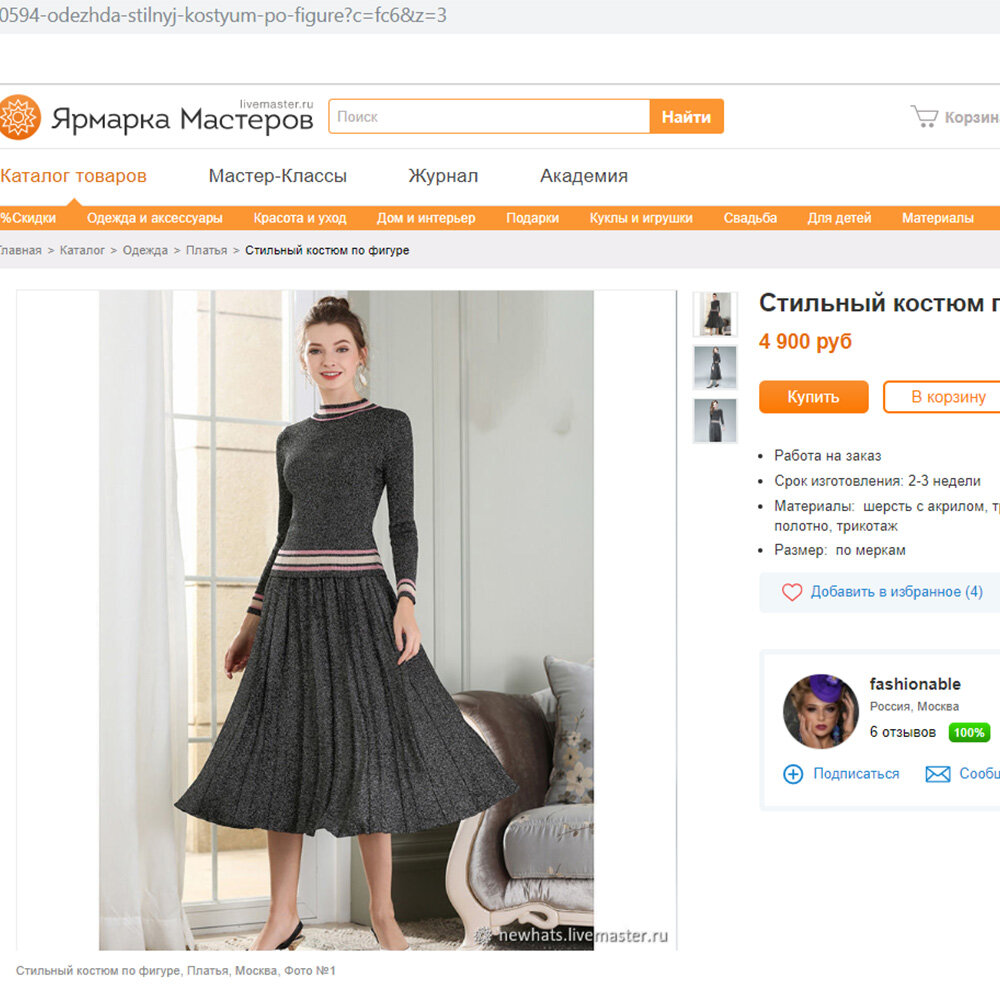1000x1000 pixels.
Task: Click Срок изготовления: 2-3 недели text
Action: [x=877, y=481]
